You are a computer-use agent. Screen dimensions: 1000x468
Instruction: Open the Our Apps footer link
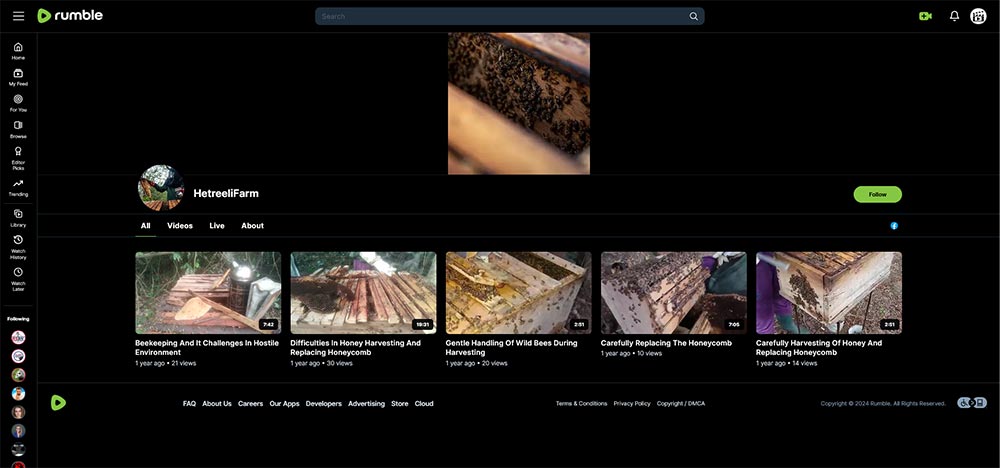(284, 404)
